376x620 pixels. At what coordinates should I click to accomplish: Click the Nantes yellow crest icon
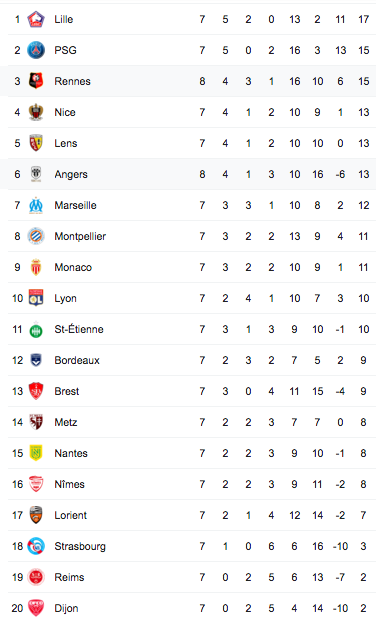pos(36,453)
